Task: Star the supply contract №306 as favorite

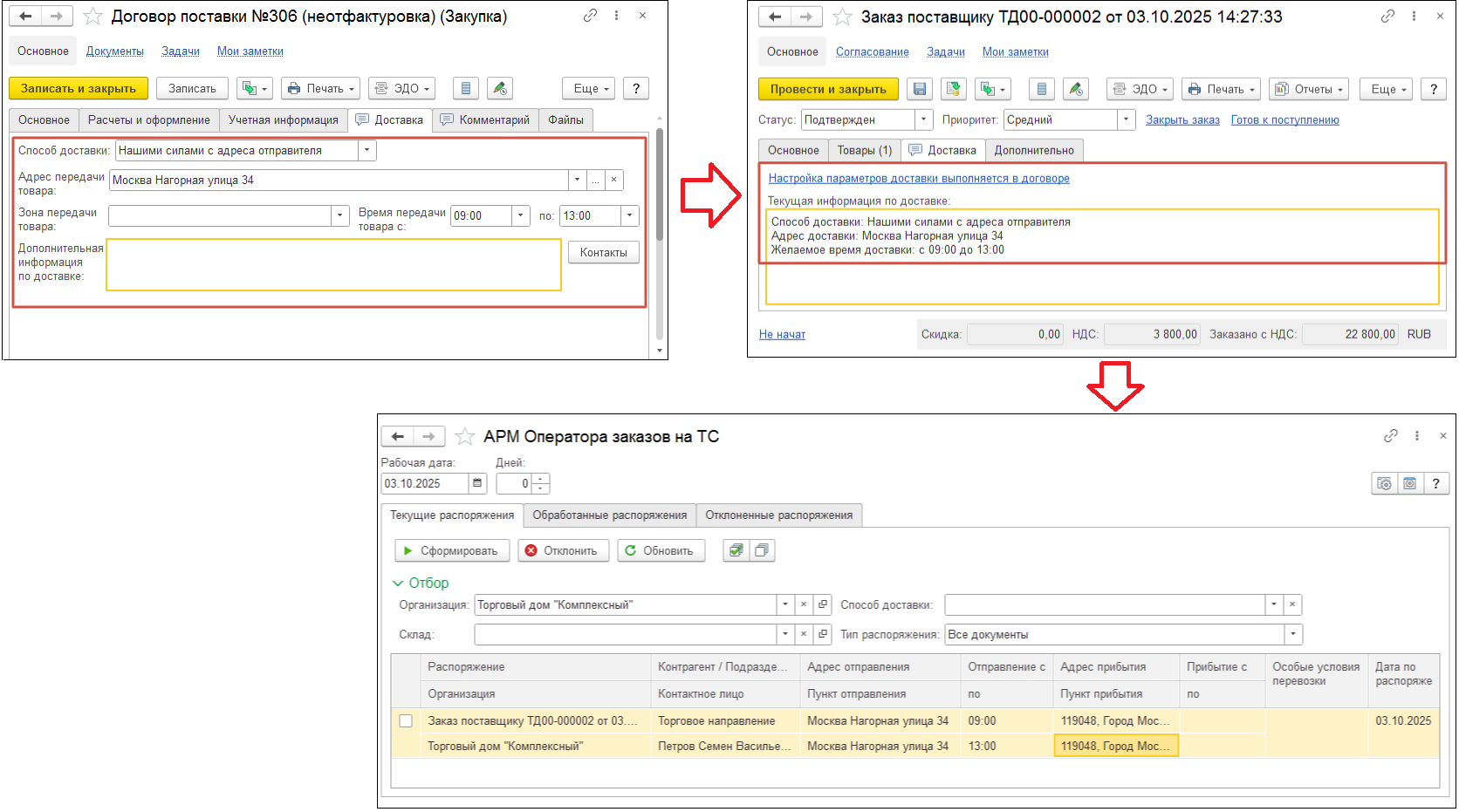Action: (92, 17)
